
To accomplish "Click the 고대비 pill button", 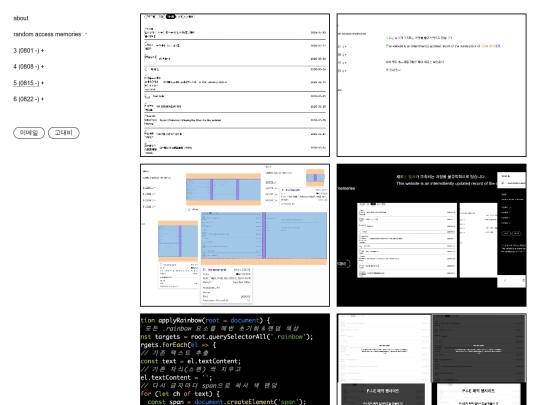I will pos(64,133).
